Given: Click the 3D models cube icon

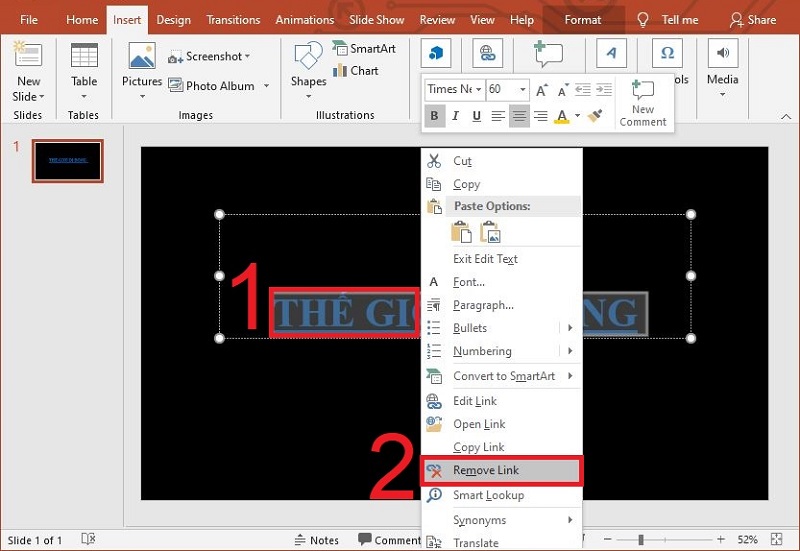Looking at the screenshot, I should tap(436, 53).
